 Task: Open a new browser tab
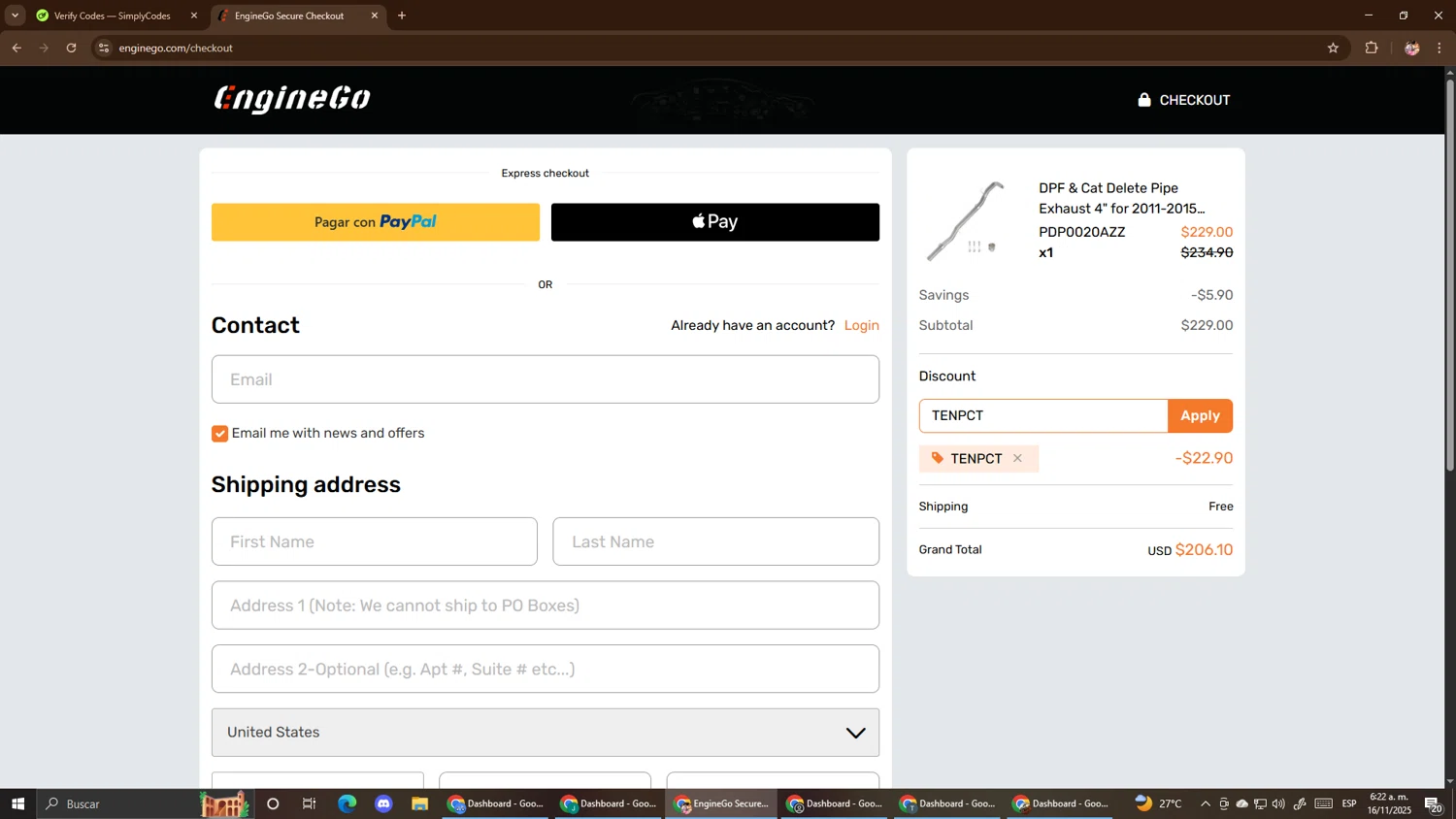[402, 16]
